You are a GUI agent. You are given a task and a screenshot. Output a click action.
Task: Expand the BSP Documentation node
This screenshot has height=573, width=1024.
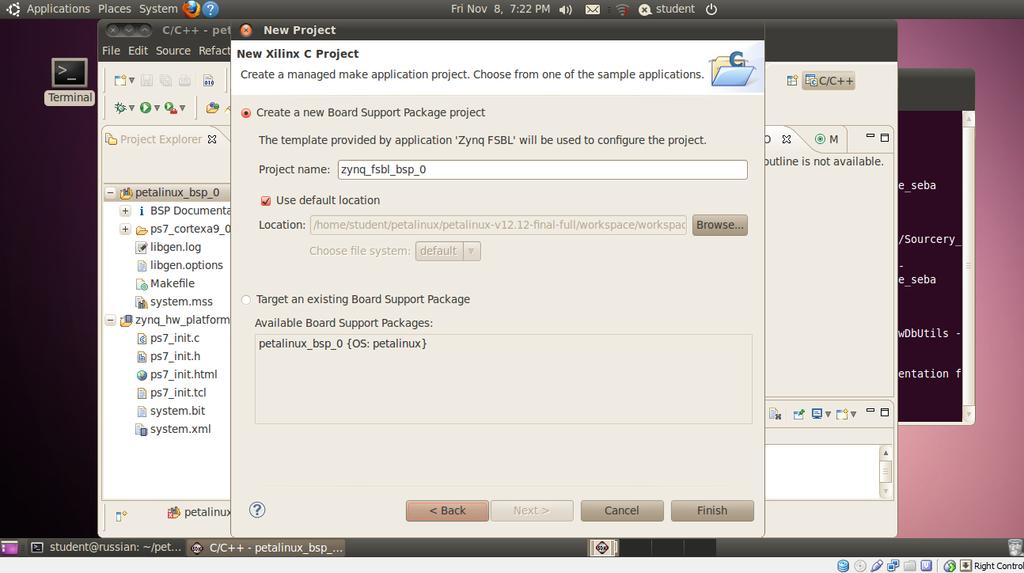click(x=125, y=211)
